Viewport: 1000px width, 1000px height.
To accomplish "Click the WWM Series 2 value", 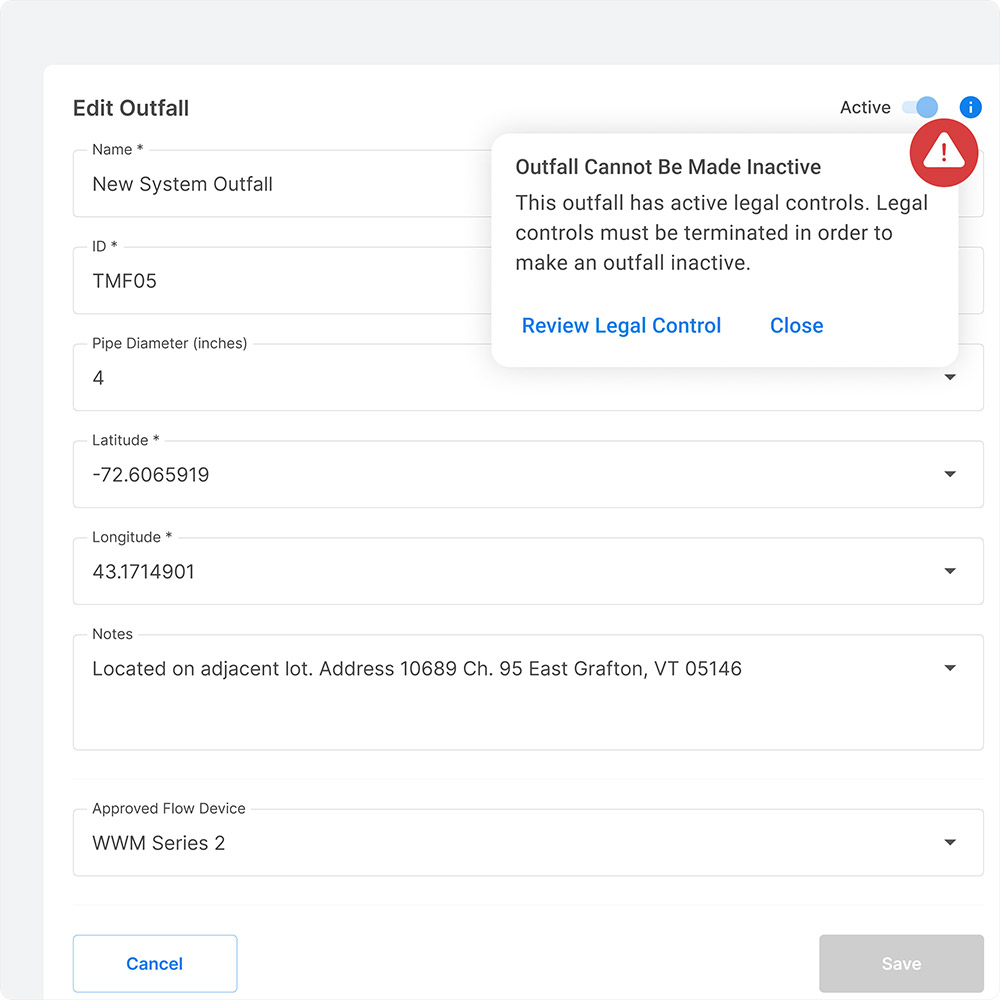I will coord(158,843).
